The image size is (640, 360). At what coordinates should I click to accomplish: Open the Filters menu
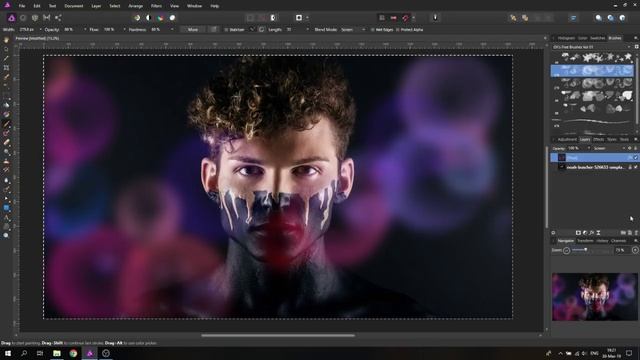click(156, 6)
